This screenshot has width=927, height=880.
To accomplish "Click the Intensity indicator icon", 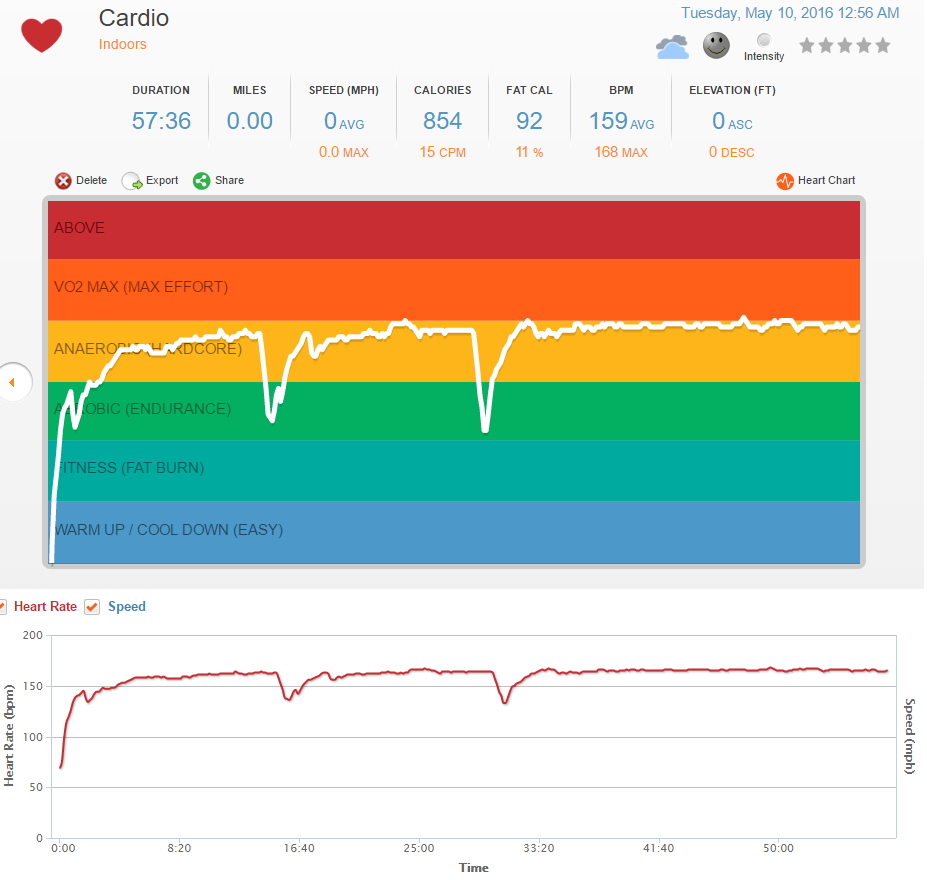I will point(763,43).
